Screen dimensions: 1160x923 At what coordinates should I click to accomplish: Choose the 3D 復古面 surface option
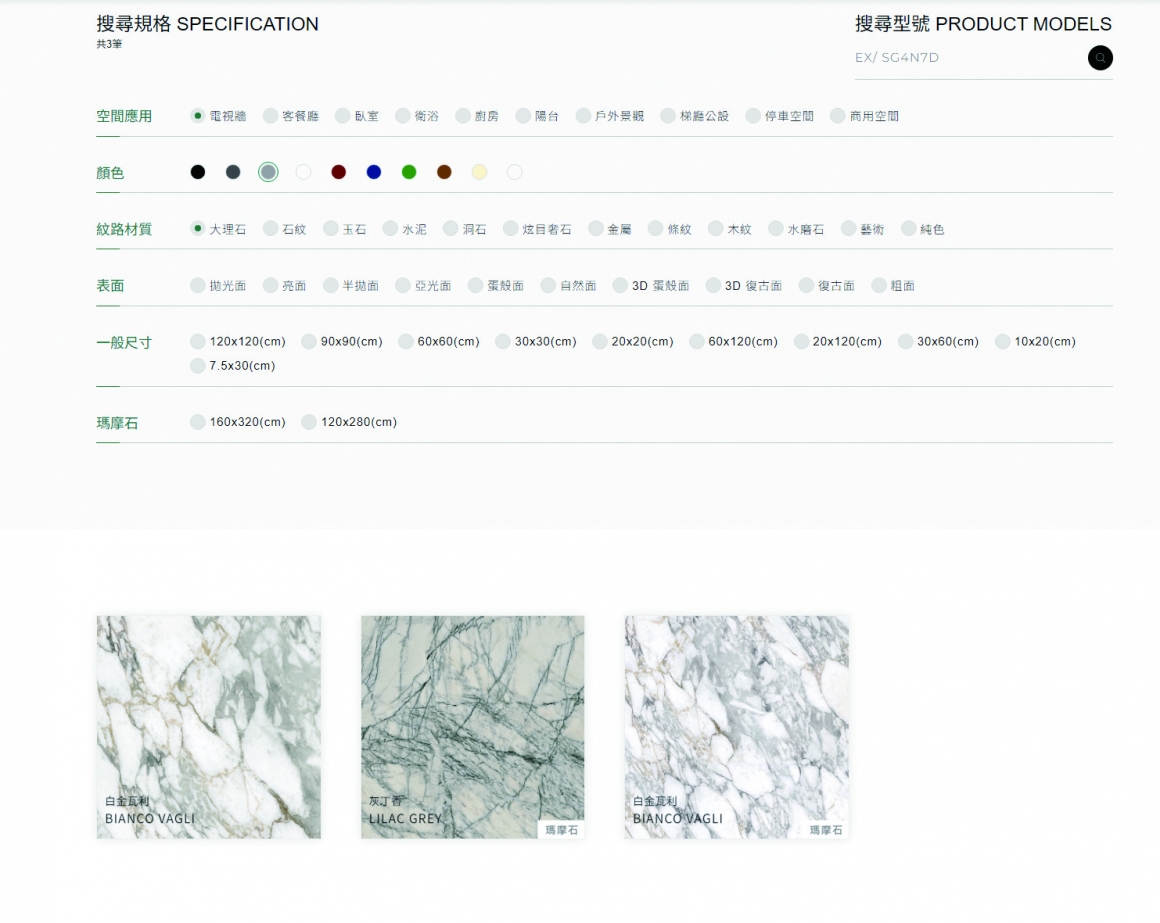pos(714,286)
